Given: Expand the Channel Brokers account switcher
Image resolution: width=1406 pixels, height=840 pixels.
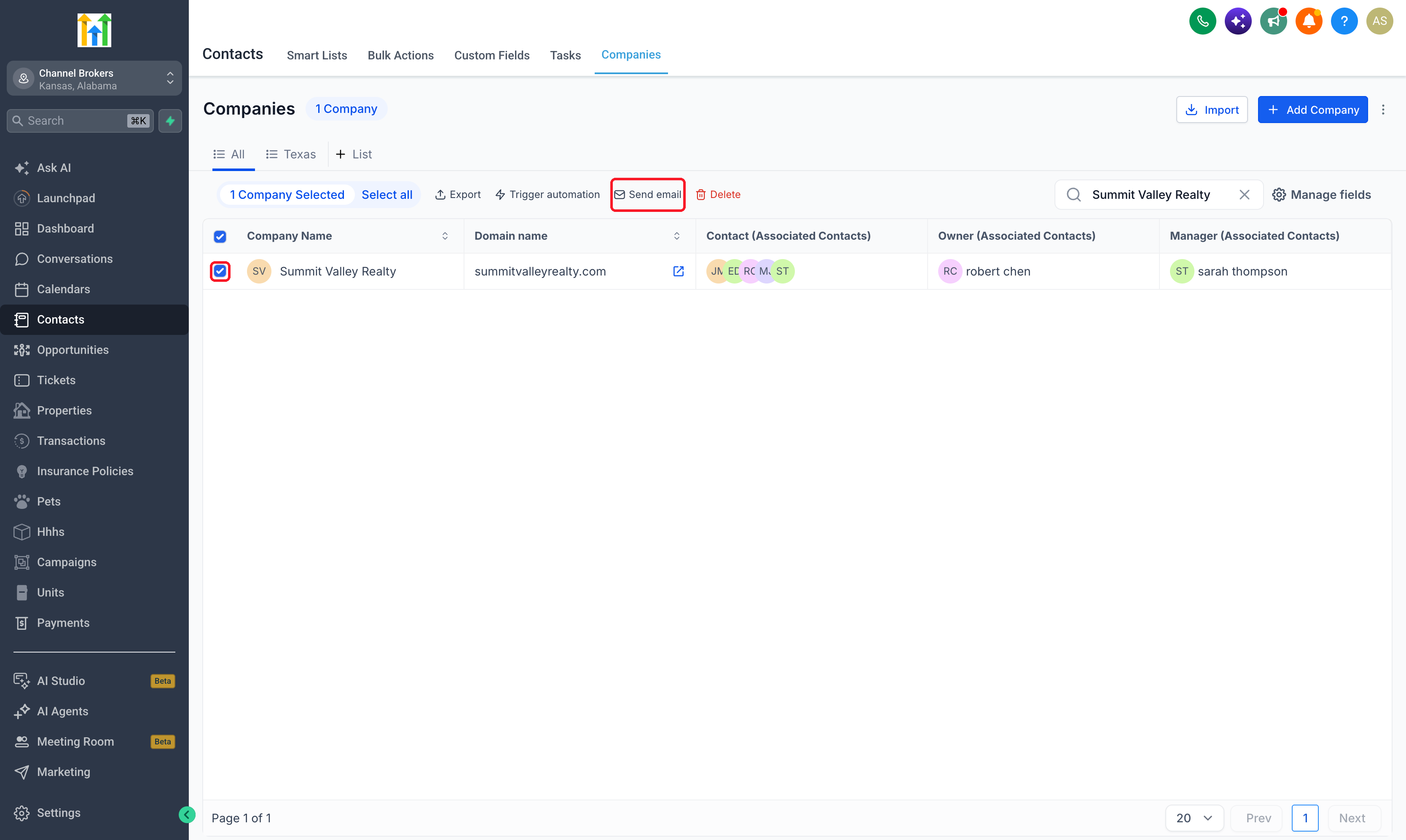Looking at the screenshot, I should click(x=94, y=79).
